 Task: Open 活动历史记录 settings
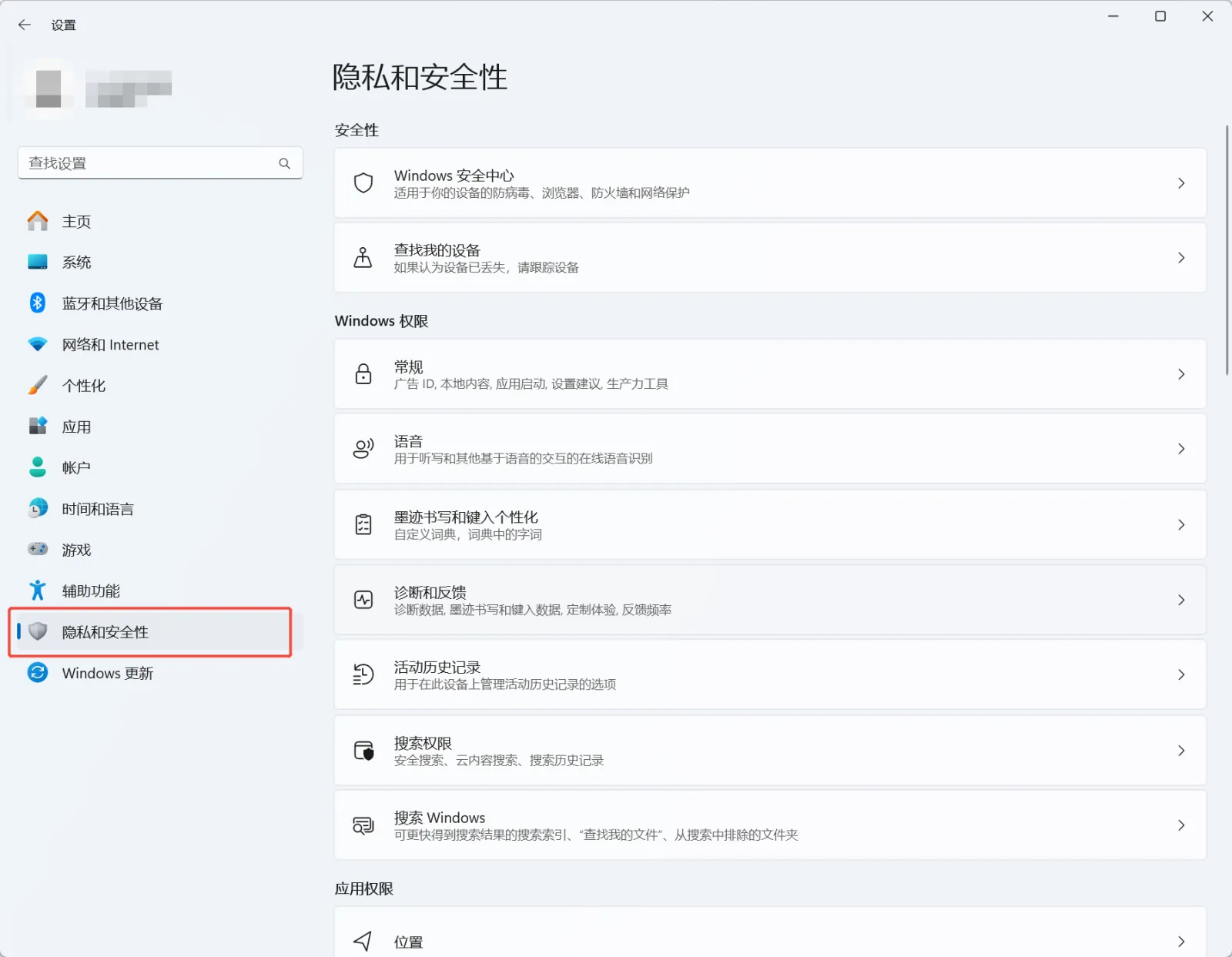tap(770, 674)
